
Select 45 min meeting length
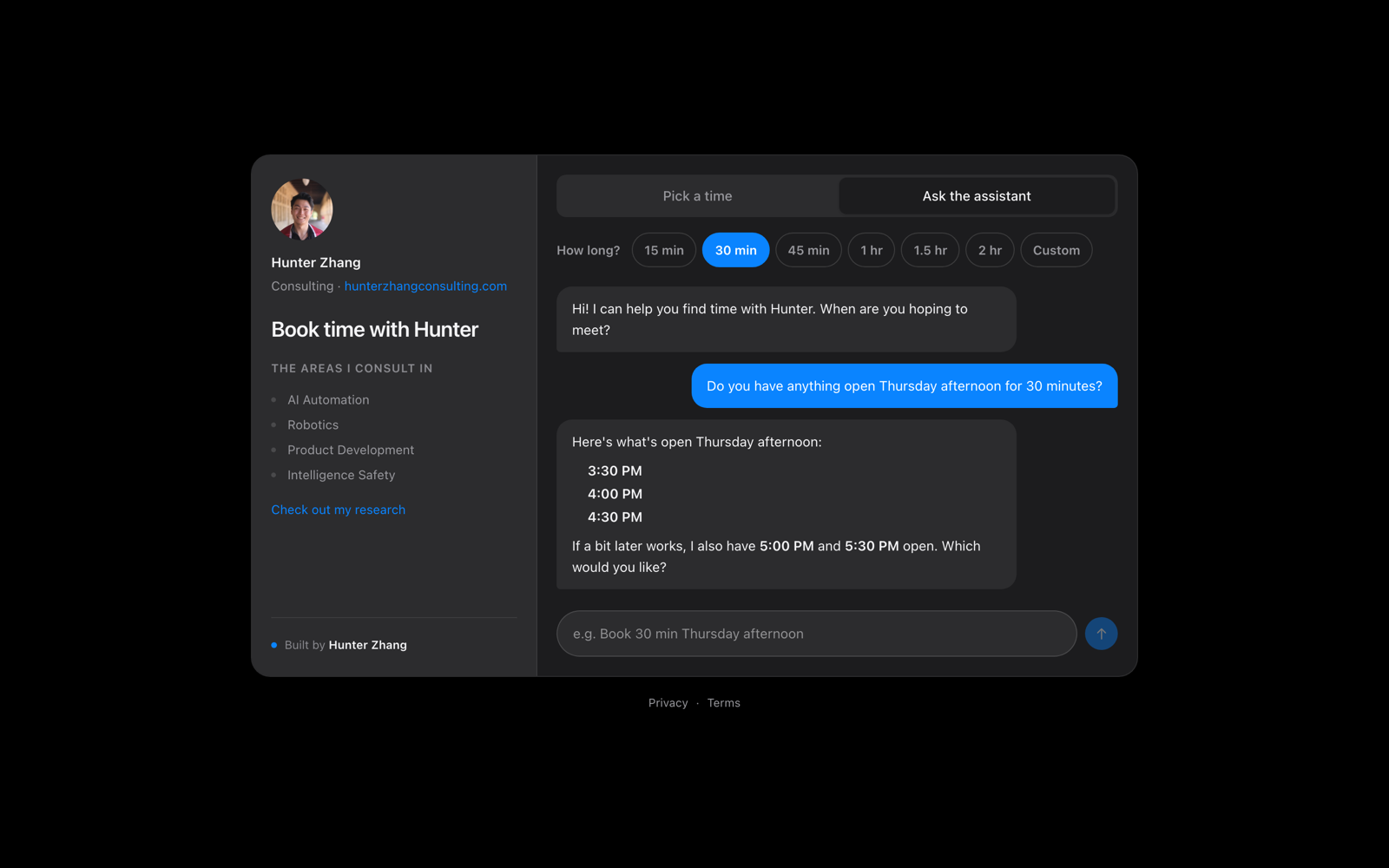pos(808,250)
